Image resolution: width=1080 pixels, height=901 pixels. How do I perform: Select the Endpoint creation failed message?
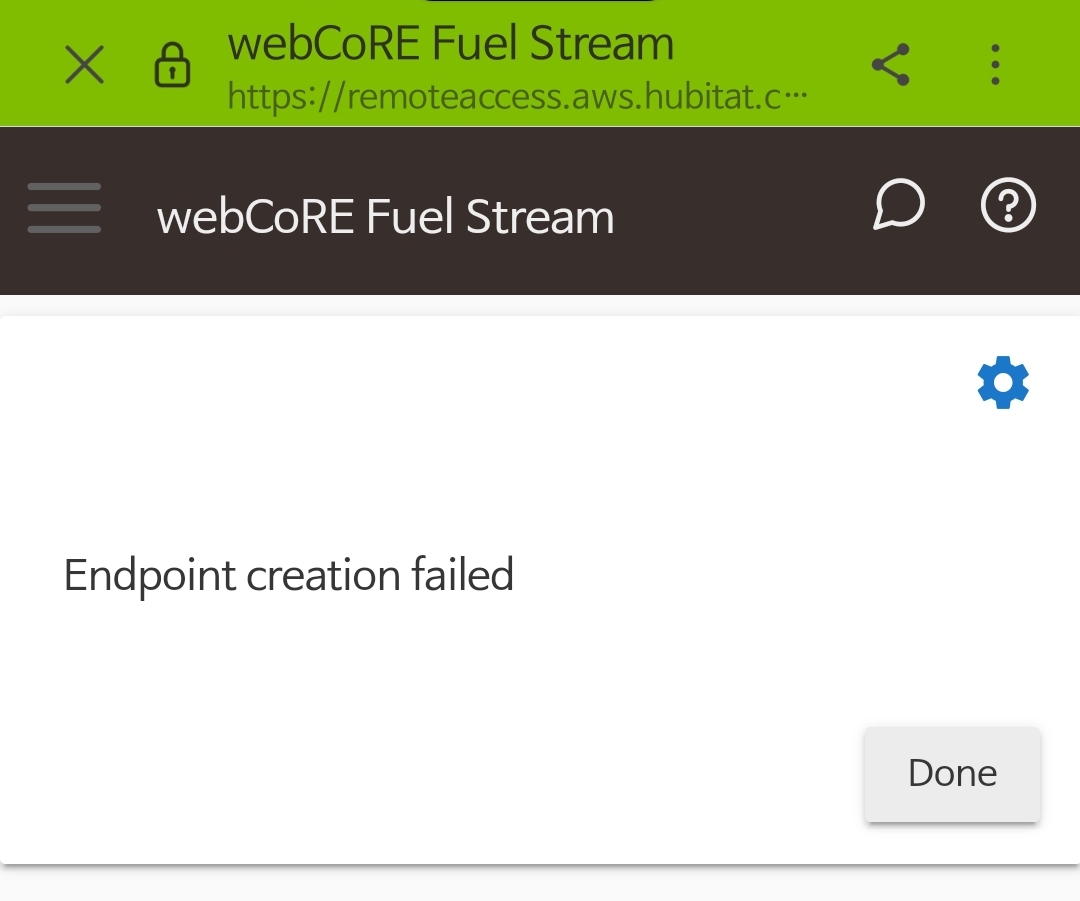288,575
